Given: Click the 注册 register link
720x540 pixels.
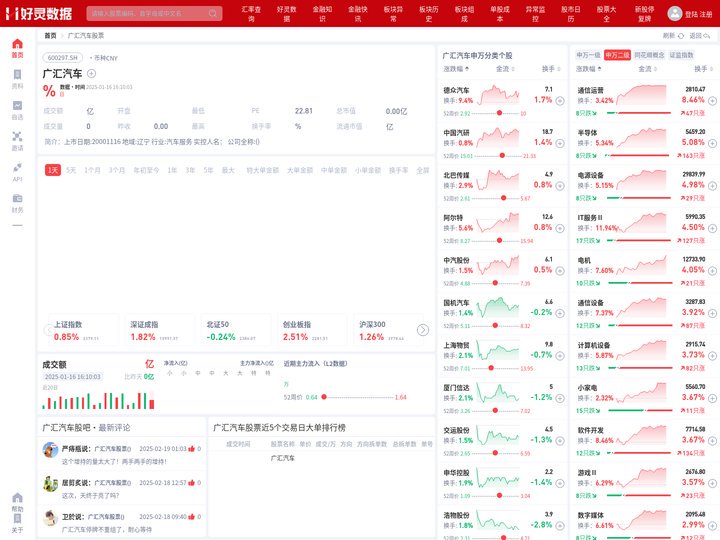Looking at the screenshot, I should 706,14.
